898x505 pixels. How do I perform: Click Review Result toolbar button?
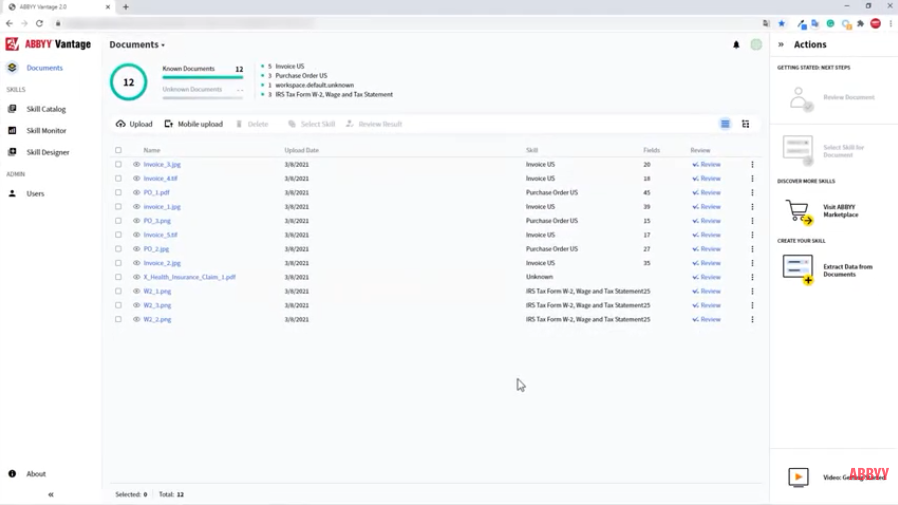pyautogui.click(x=374, y=124)
